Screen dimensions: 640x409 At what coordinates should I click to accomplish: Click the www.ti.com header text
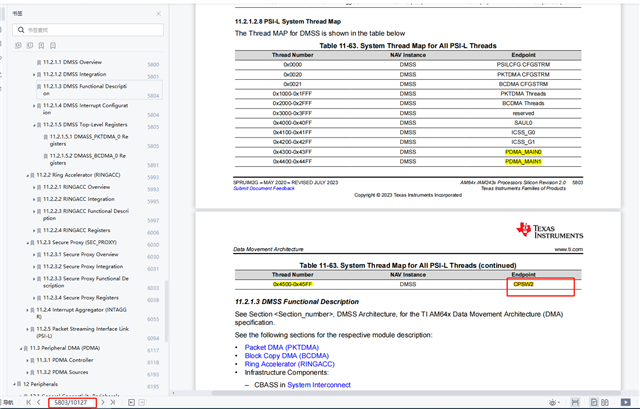click(569, 249)
